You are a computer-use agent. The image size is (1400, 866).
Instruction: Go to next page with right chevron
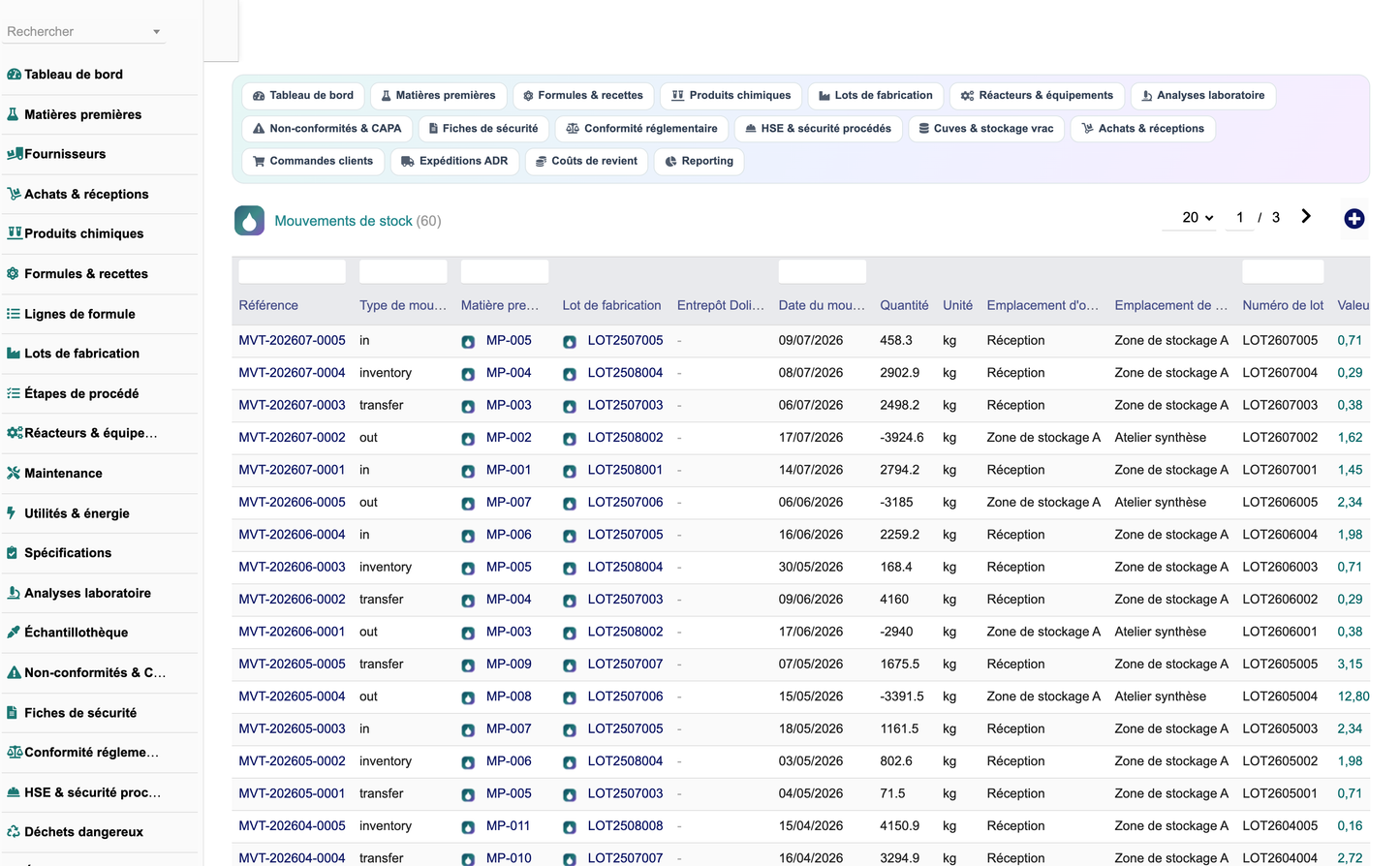pos(1306,216)
